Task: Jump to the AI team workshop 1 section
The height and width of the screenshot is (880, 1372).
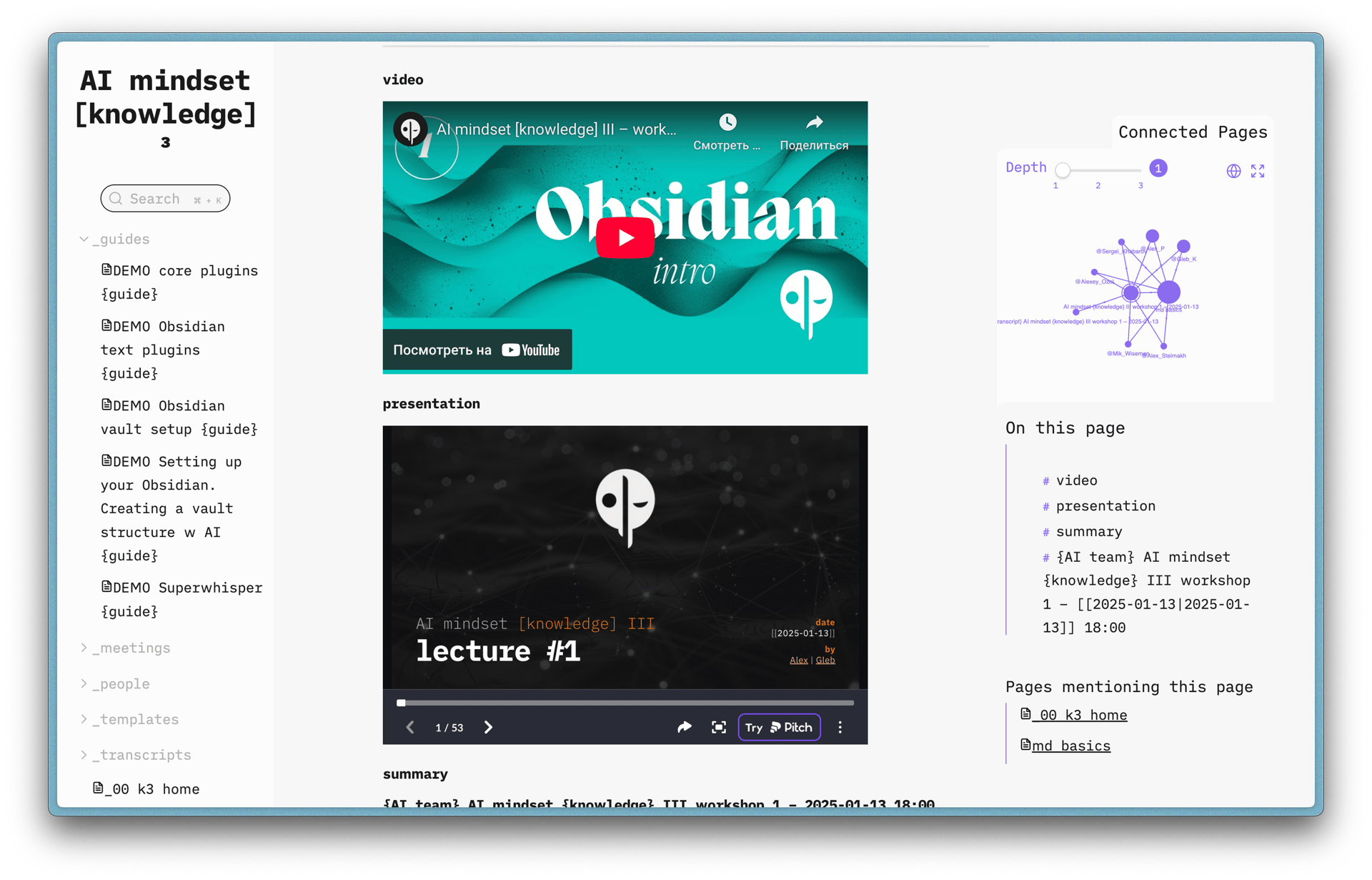Action: pyautogui.click(x=1147, y=592)
